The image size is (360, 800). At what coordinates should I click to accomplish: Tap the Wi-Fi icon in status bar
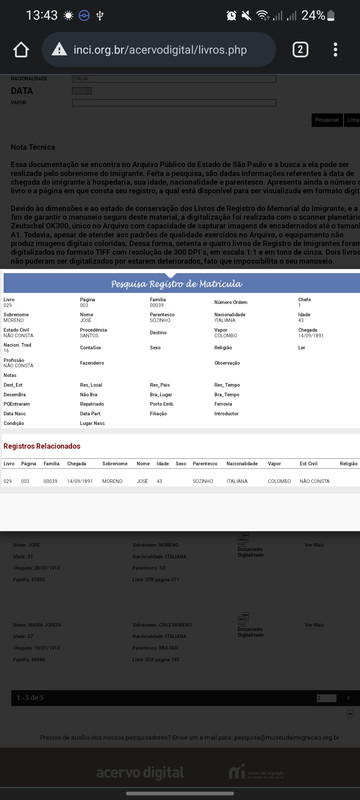[263, 15]
